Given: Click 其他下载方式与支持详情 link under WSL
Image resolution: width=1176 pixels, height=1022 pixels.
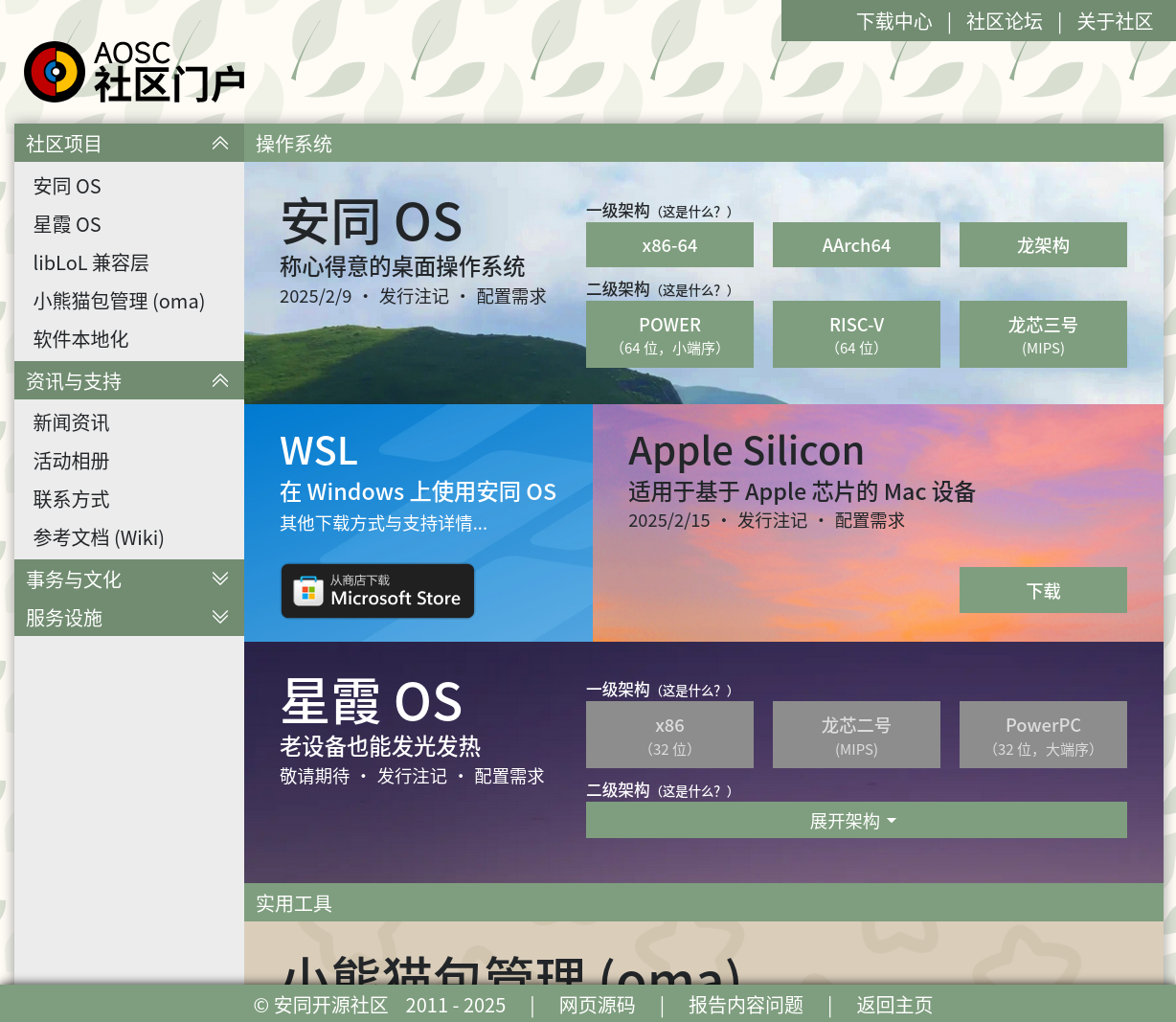Looking at the screenshot, I should tap(383, 523).
